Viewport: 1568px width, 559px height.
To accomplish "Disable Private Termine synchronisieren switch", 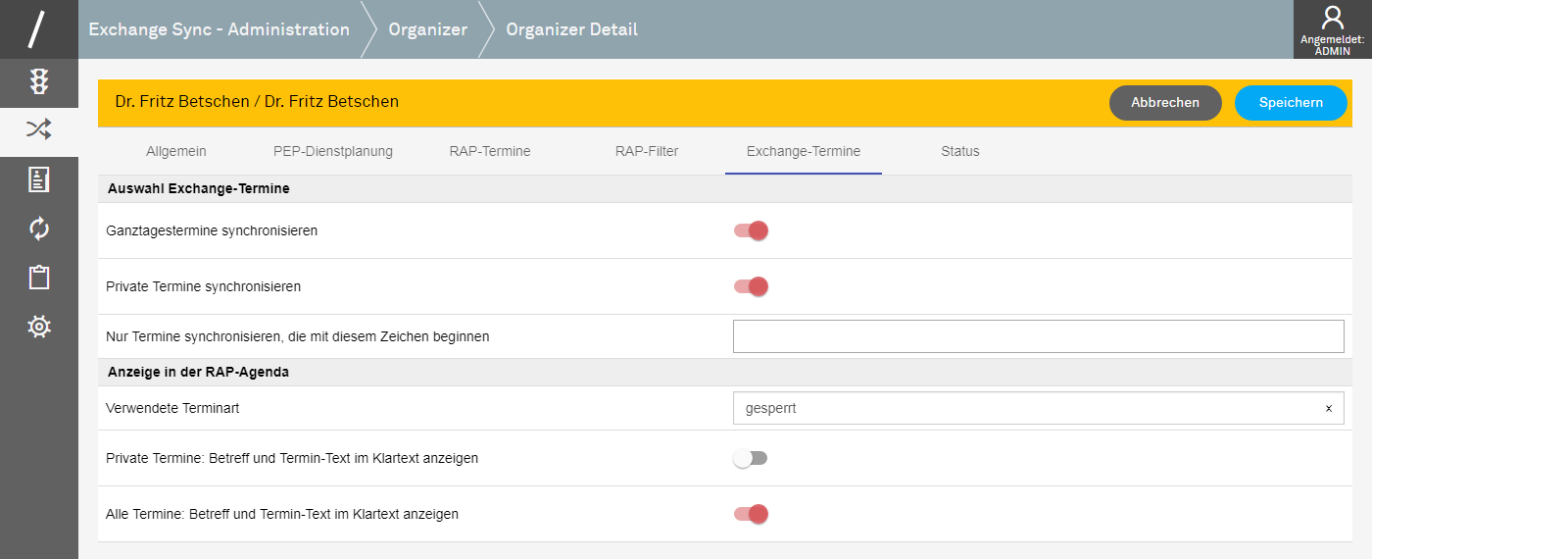I will point(751,286).
